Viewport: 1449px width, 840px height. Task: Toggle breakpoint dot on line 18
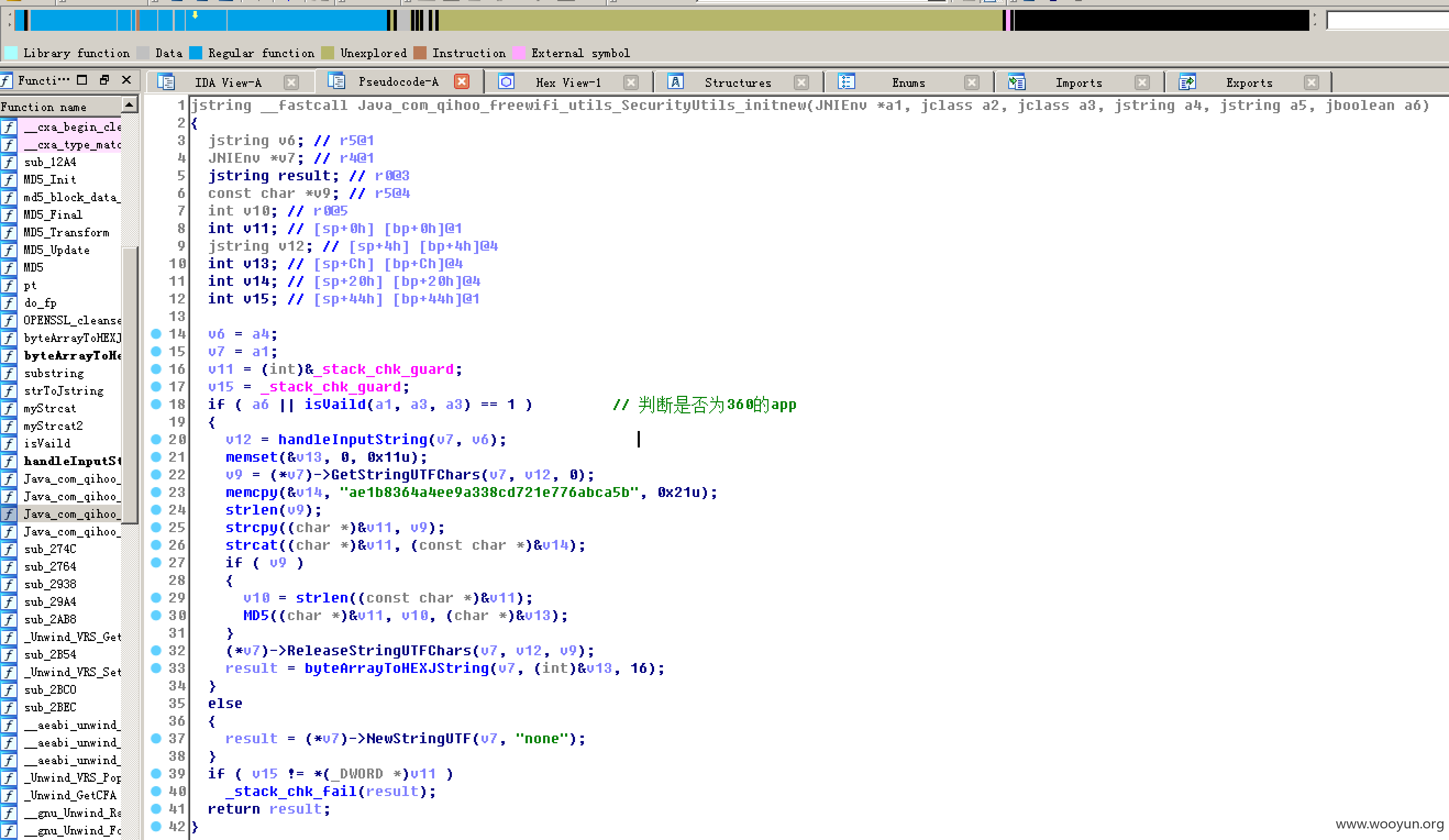pyautogui.click(x=156, y=404)
